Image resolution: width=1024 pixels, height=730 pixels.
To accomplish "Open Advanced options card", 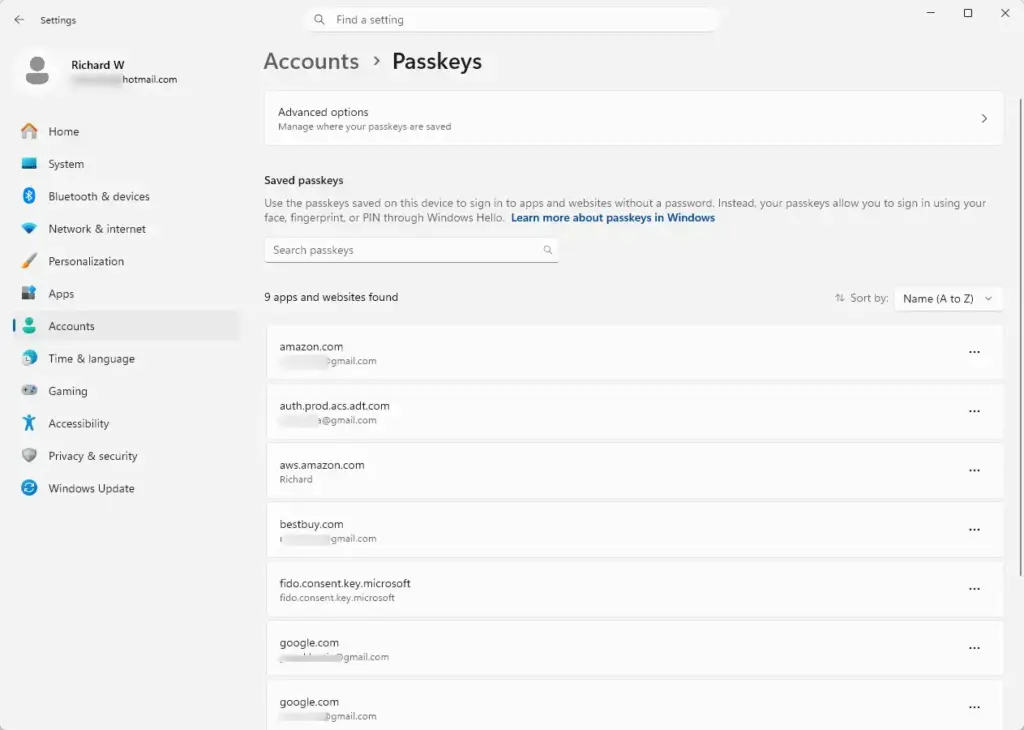I will pyautogui.click(x=633, y=118).
